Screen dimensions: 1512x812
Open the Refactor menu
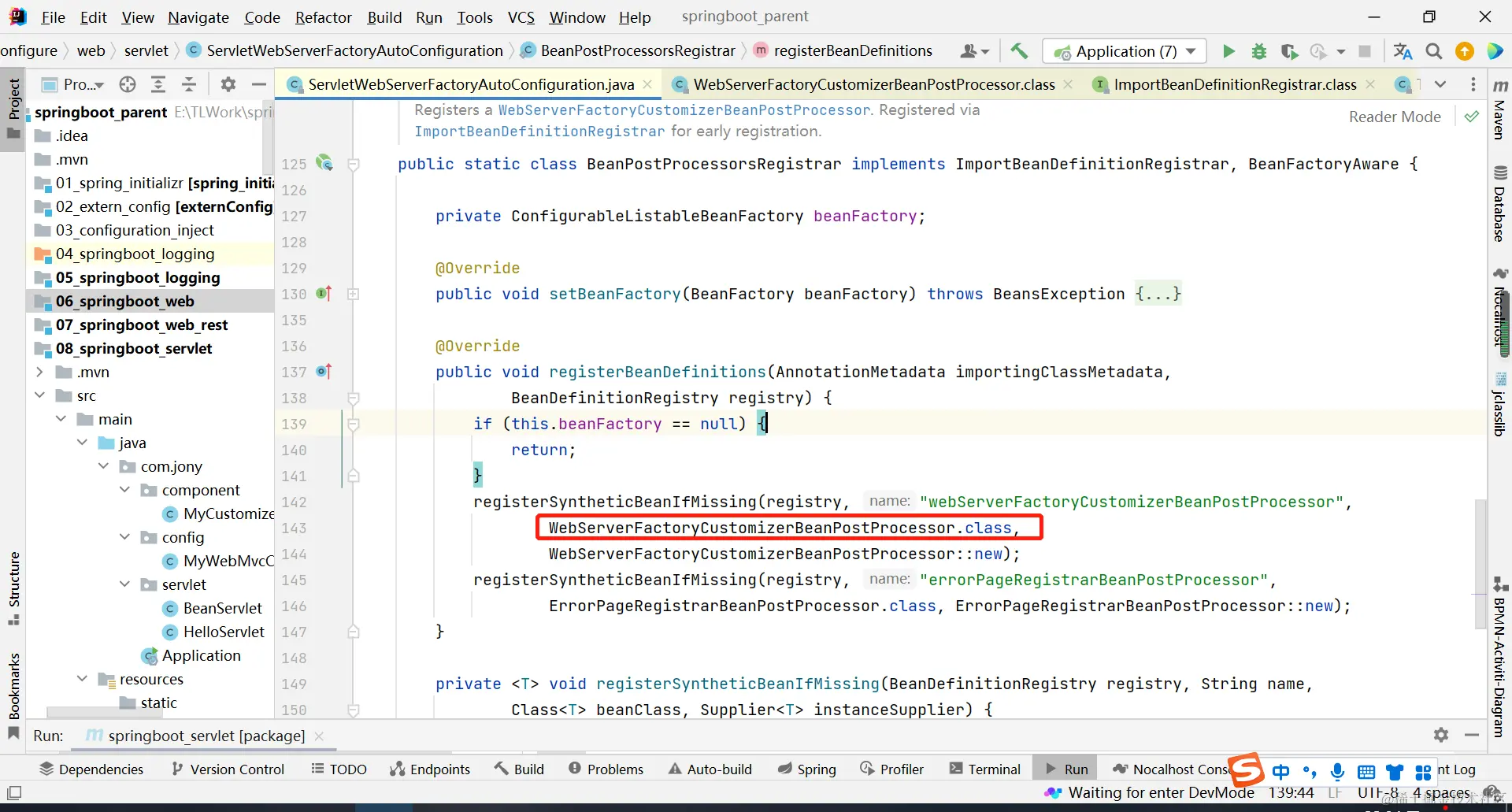[x=323, y=17]
